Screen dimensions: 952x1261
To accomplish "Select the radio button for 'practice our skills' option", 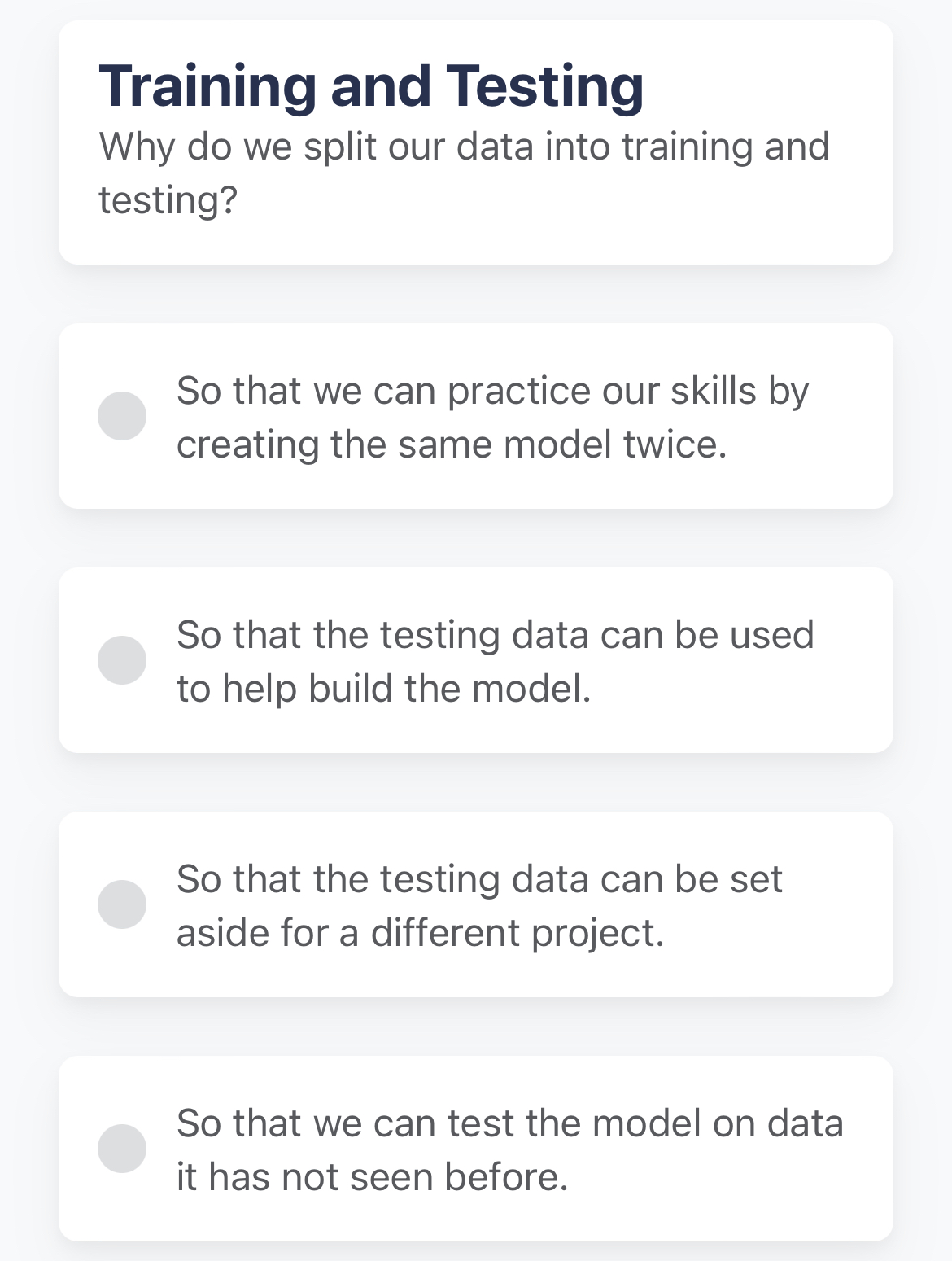I will click(x=123, y=415).
